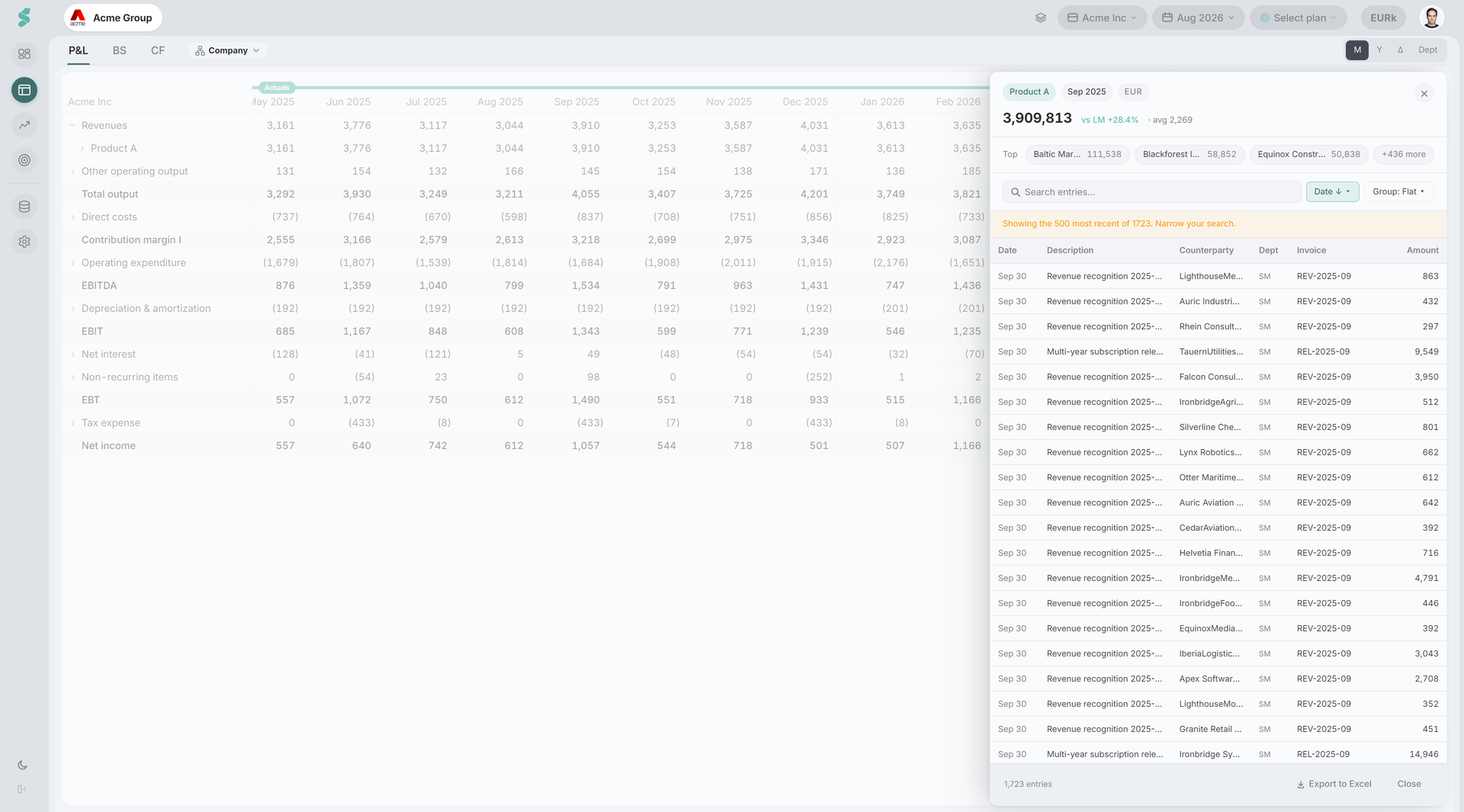Click the EURk currency button
The width and height of the screenshot is (1464, 812).
coord(1382,18)
